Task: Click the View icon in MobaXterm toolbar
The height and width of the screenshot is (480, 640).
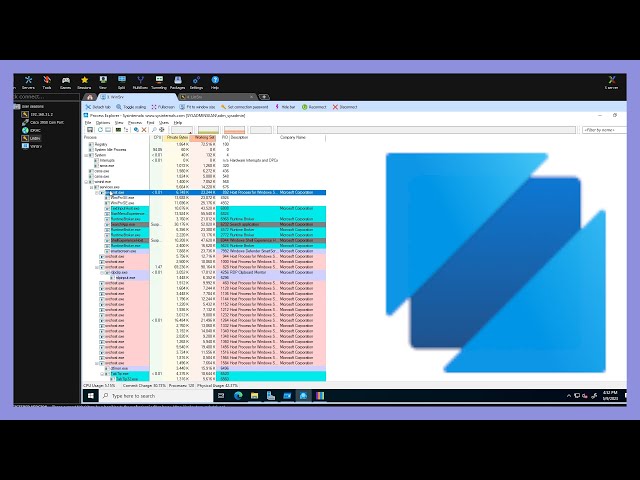Action: 103,82
